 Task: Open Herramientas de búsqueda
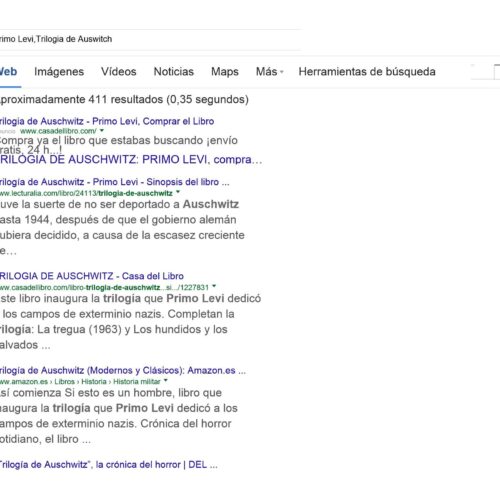pyautogui.click(x=367, y=72)
